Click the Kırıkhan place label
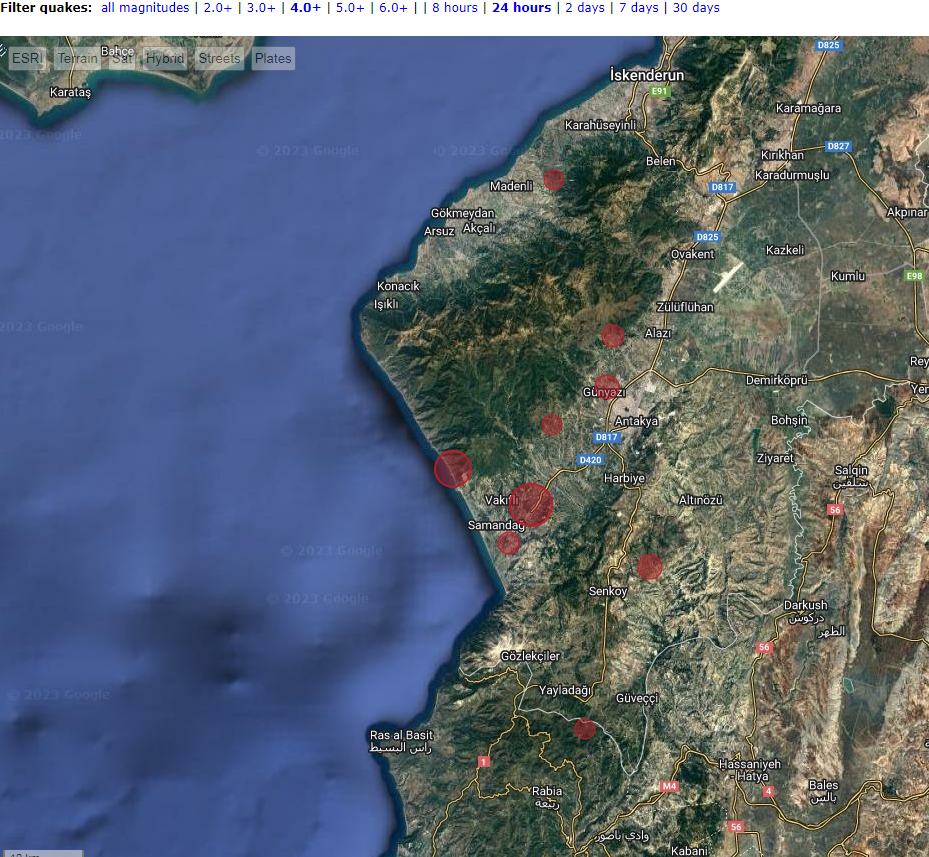The width and height of the screenshot is (929, 857). [782, 155]
